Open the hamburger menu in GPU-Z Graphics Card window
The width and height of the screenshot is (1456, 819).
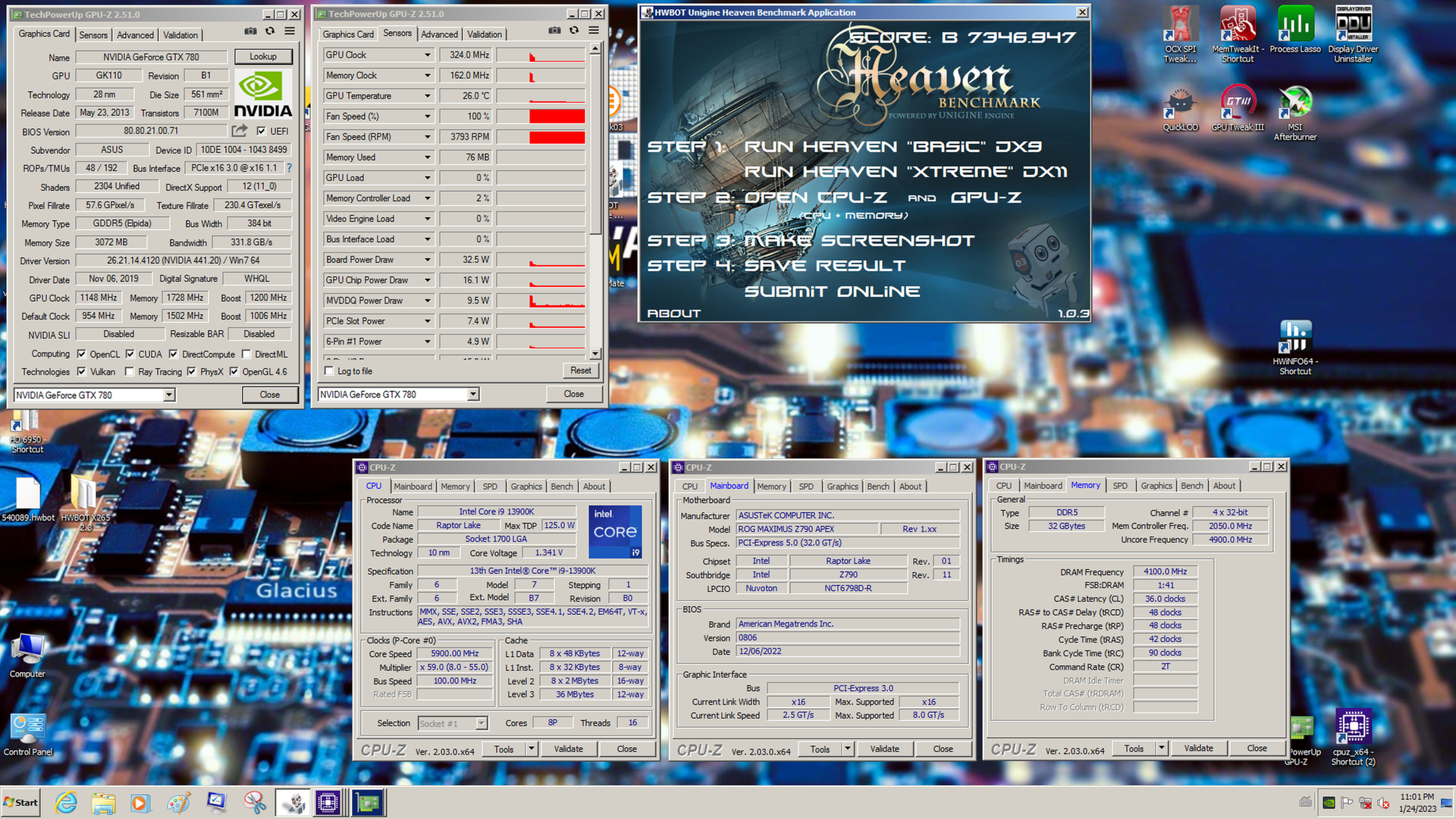290,31
